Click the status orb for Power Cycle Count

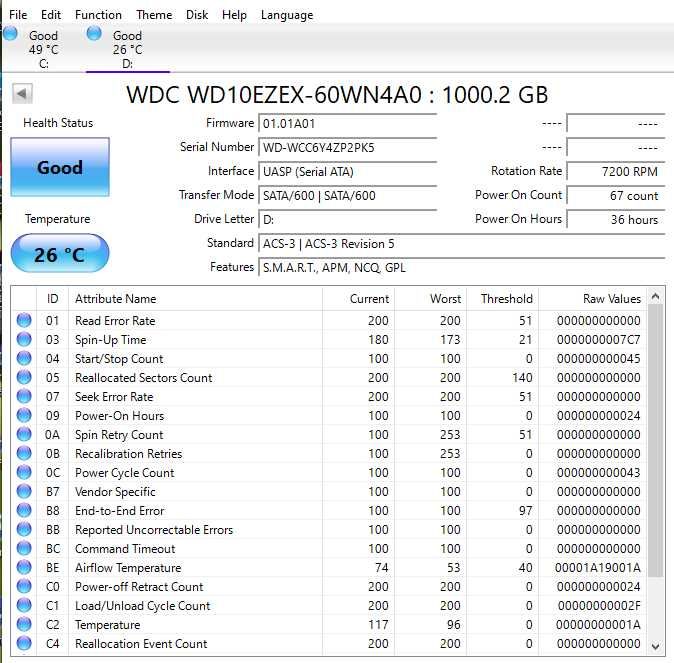click(x=24, y=472)
